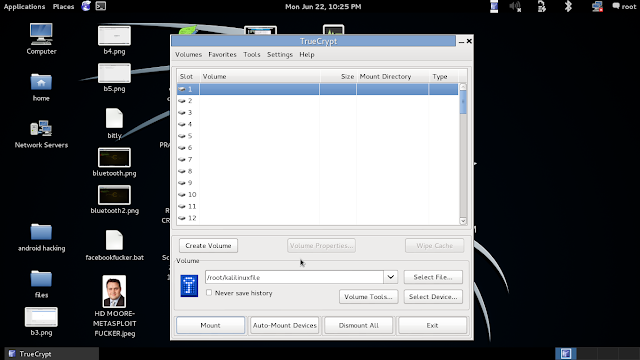Click the TrueCrypt volume icon beside the path field
This screenshot has height=360, width=640.
tap(189, 286)
